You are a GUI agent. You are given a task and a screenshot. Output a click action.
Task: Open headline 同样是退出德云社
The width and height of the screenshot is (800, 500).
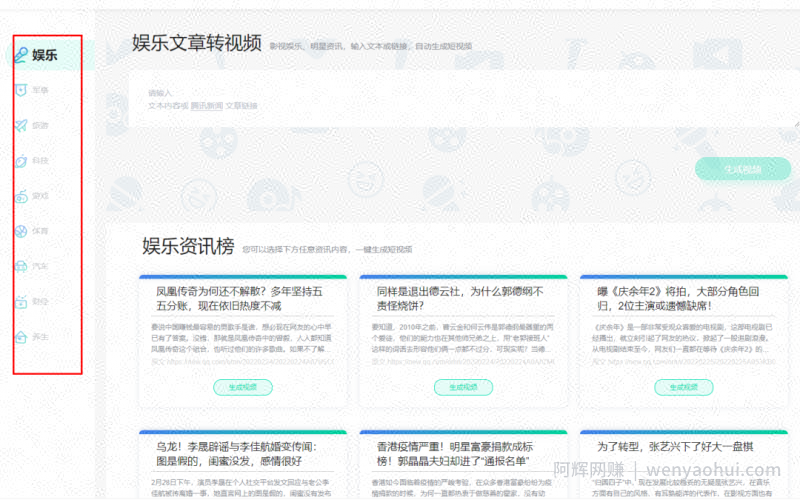point(460,298)
